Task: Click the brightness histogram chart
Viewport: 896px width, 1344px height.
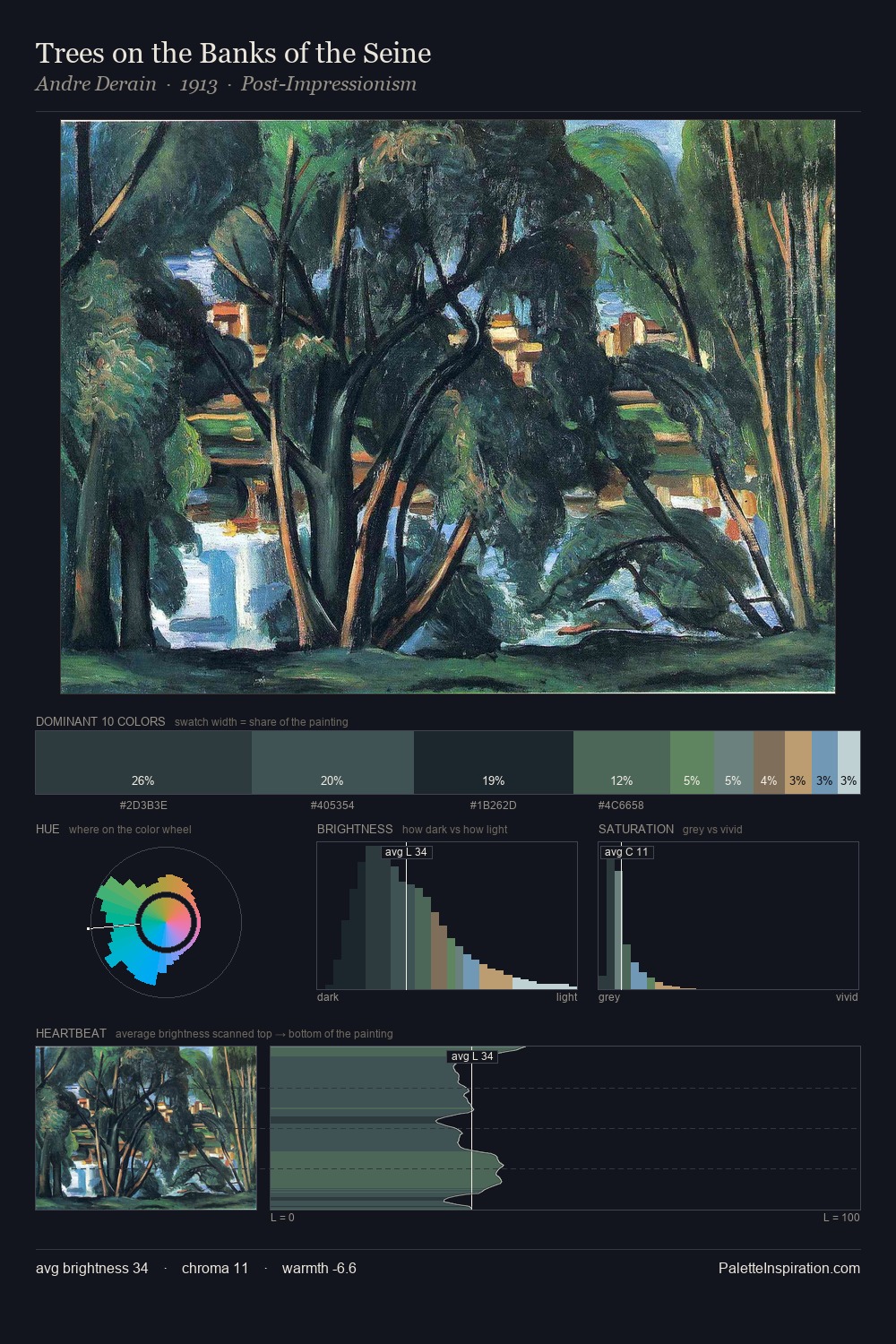Action: click(447, 916)
